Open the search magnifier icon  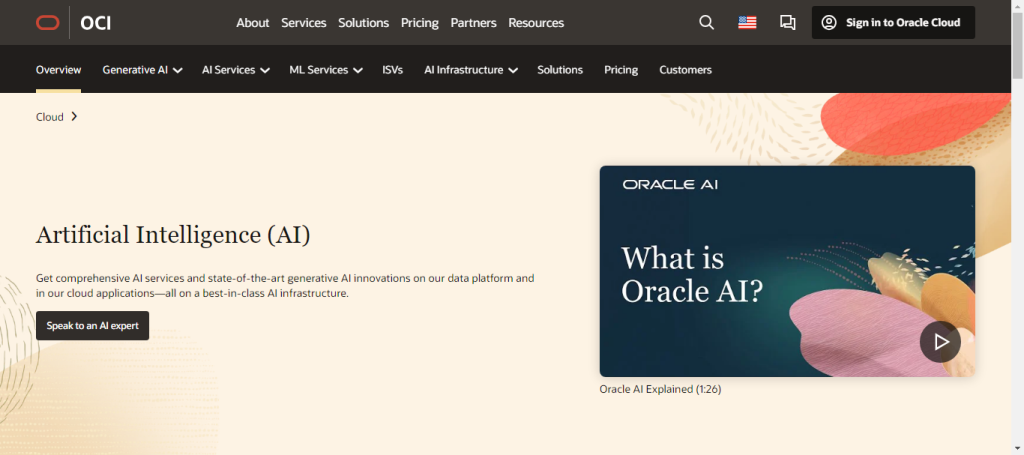[x=706, y=23]
